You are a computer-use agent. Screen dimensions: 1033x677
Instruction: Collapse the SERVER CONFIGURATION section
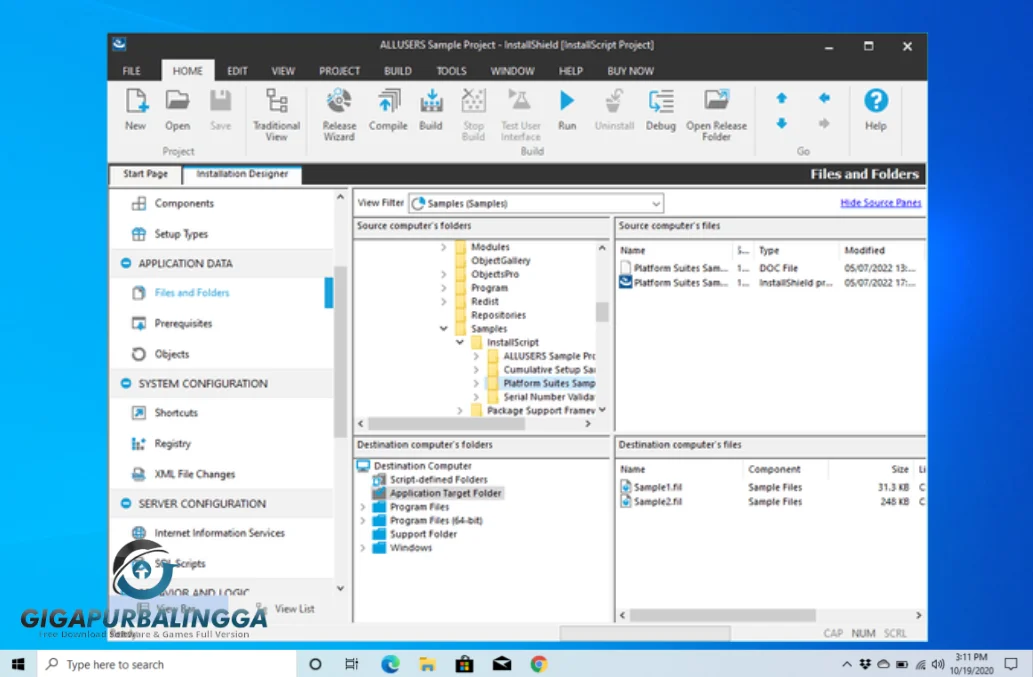coord(126,504)
